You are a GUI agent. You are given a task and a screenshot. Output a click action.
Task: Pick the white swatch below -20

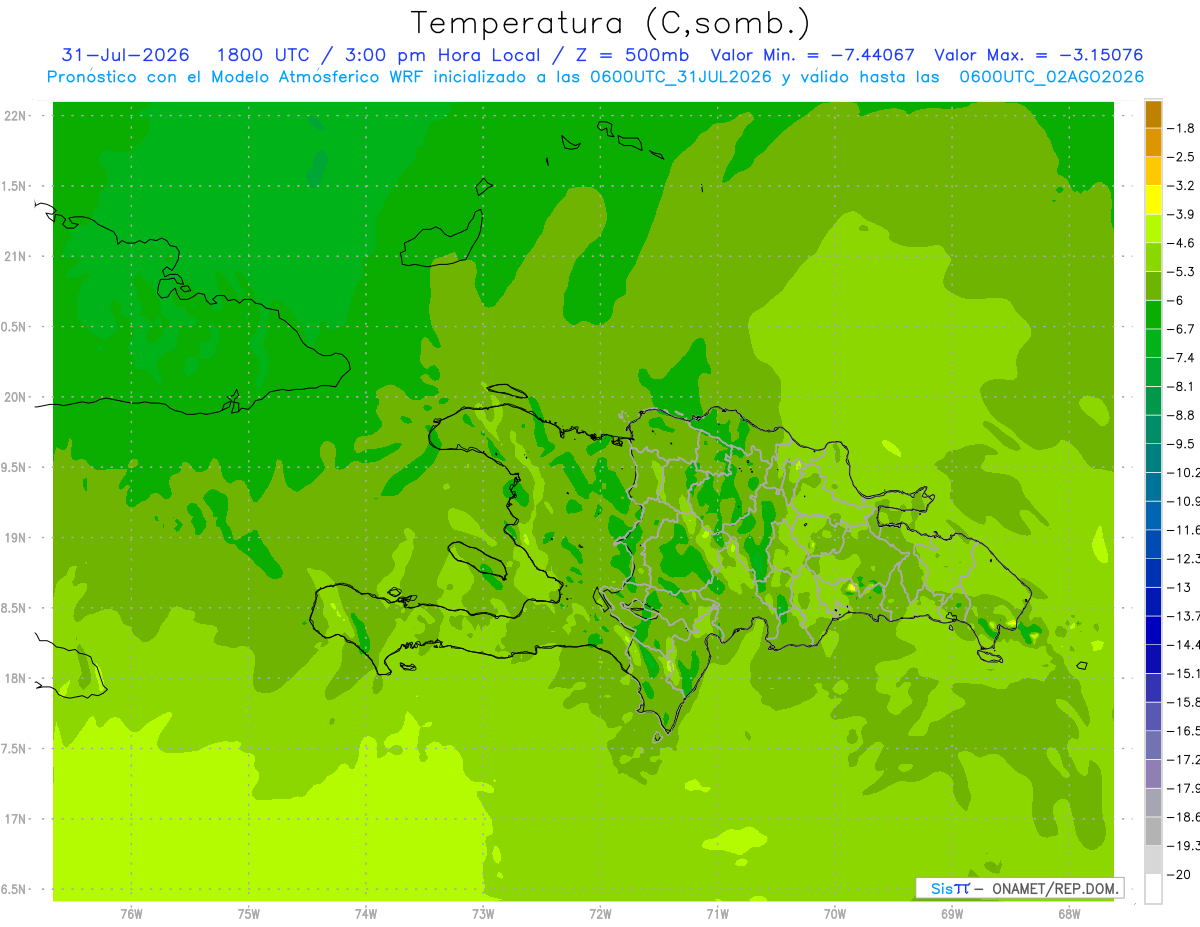(x=1153, y=889)
